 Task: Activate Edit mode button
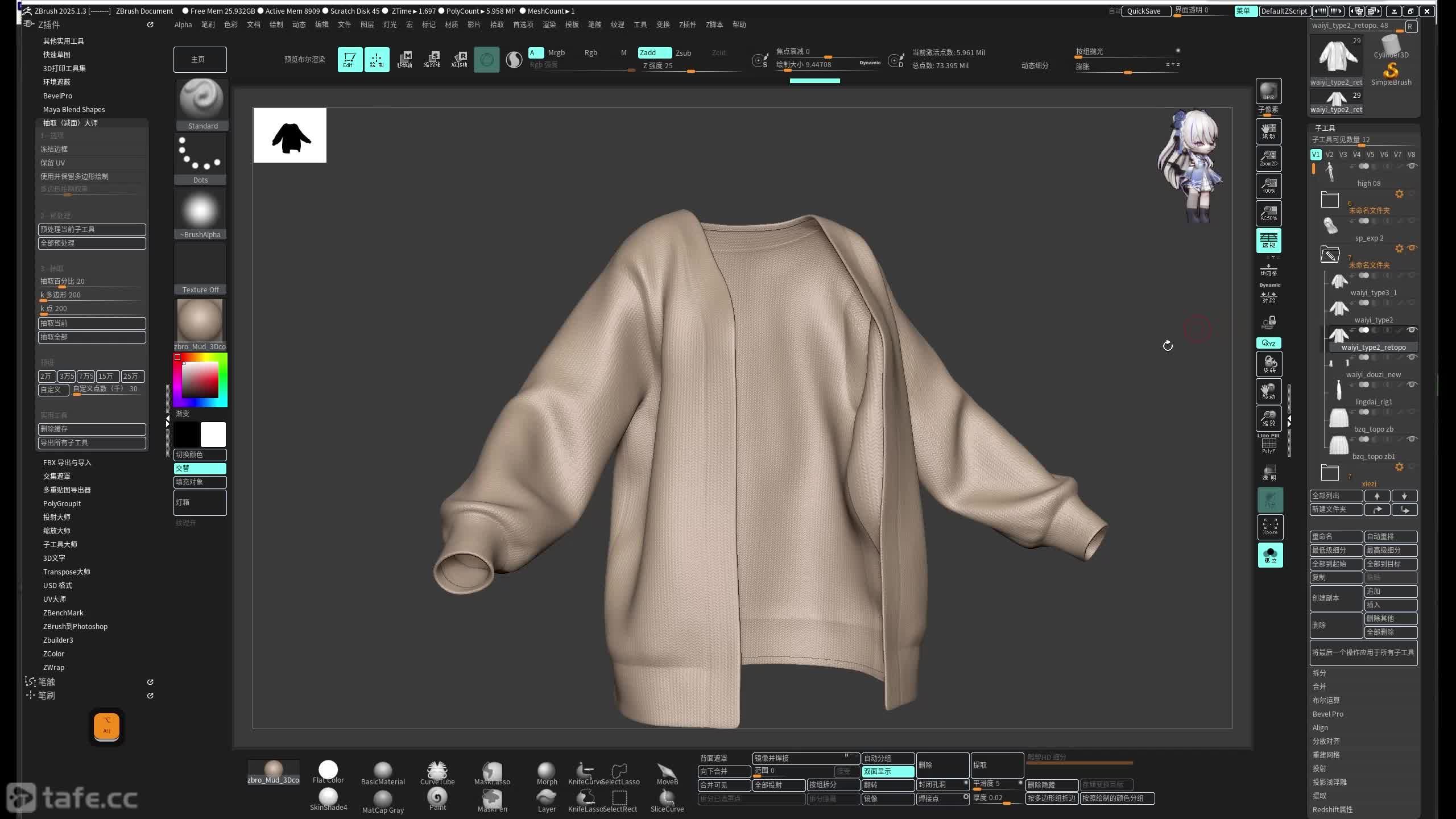coord(350,59)
